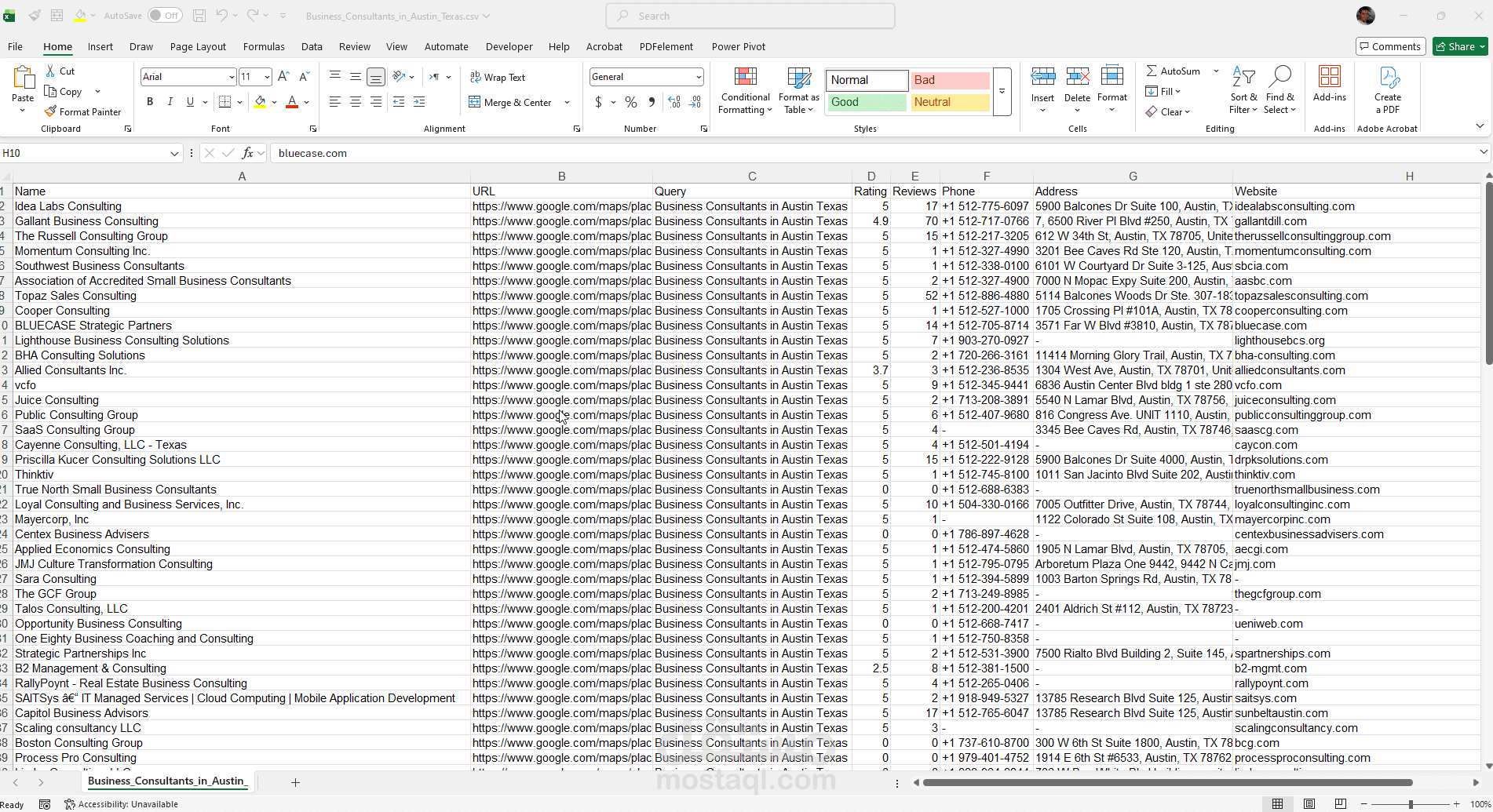Apply the Neutral cell style
Screen dimensions: 1493x812
point(950,102)
